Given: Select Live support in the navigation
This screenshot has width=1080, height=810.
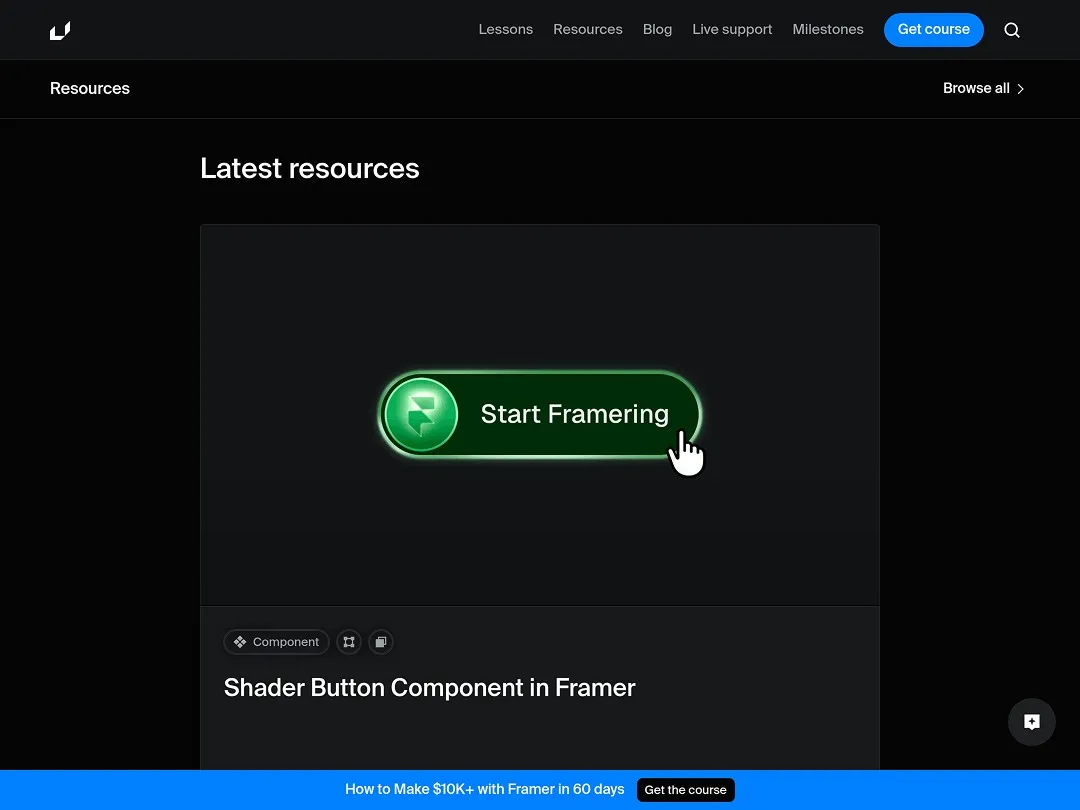Looking at the screenshot, I should 732,30.
